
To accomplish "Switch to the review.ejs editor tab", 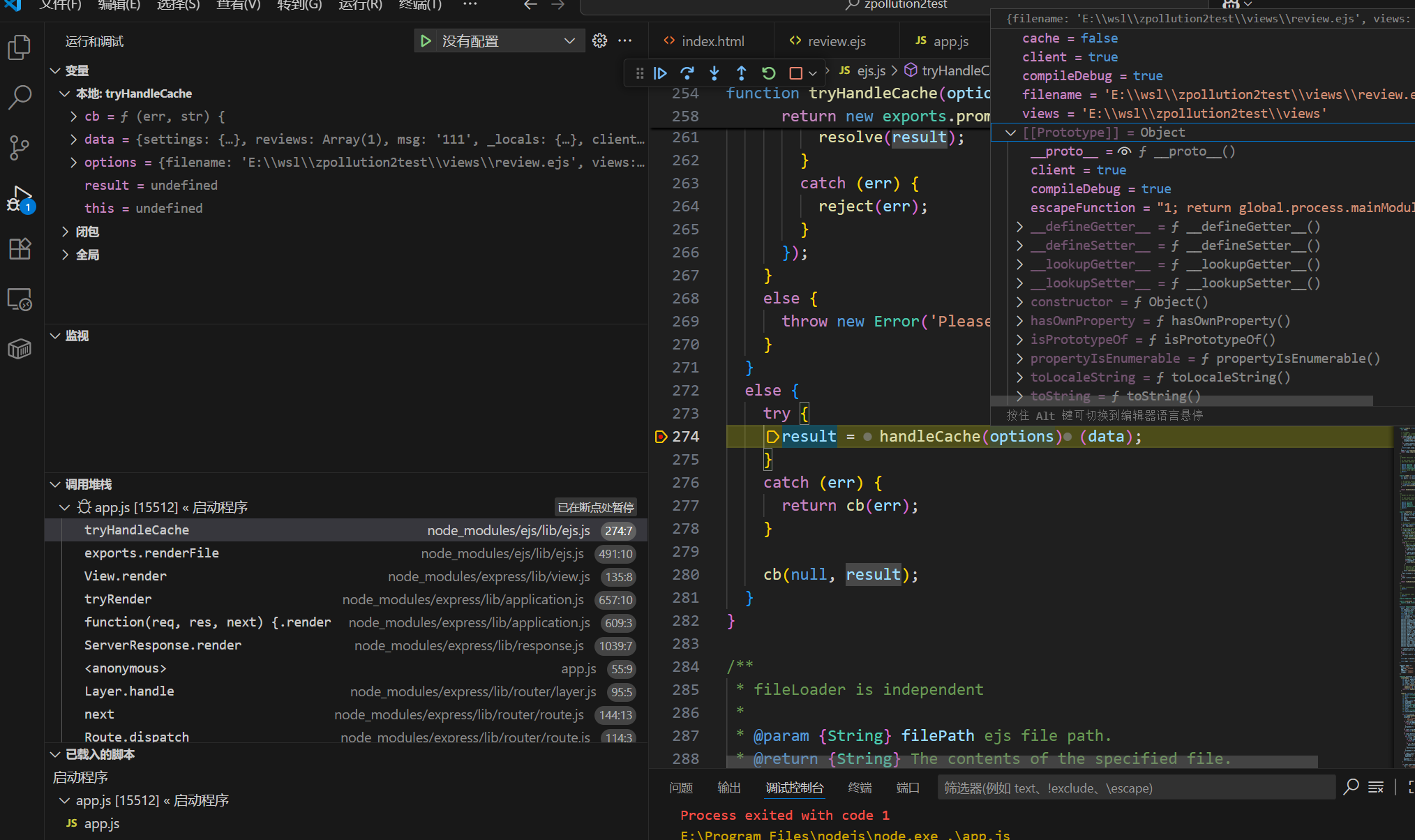I will (836, 41).
